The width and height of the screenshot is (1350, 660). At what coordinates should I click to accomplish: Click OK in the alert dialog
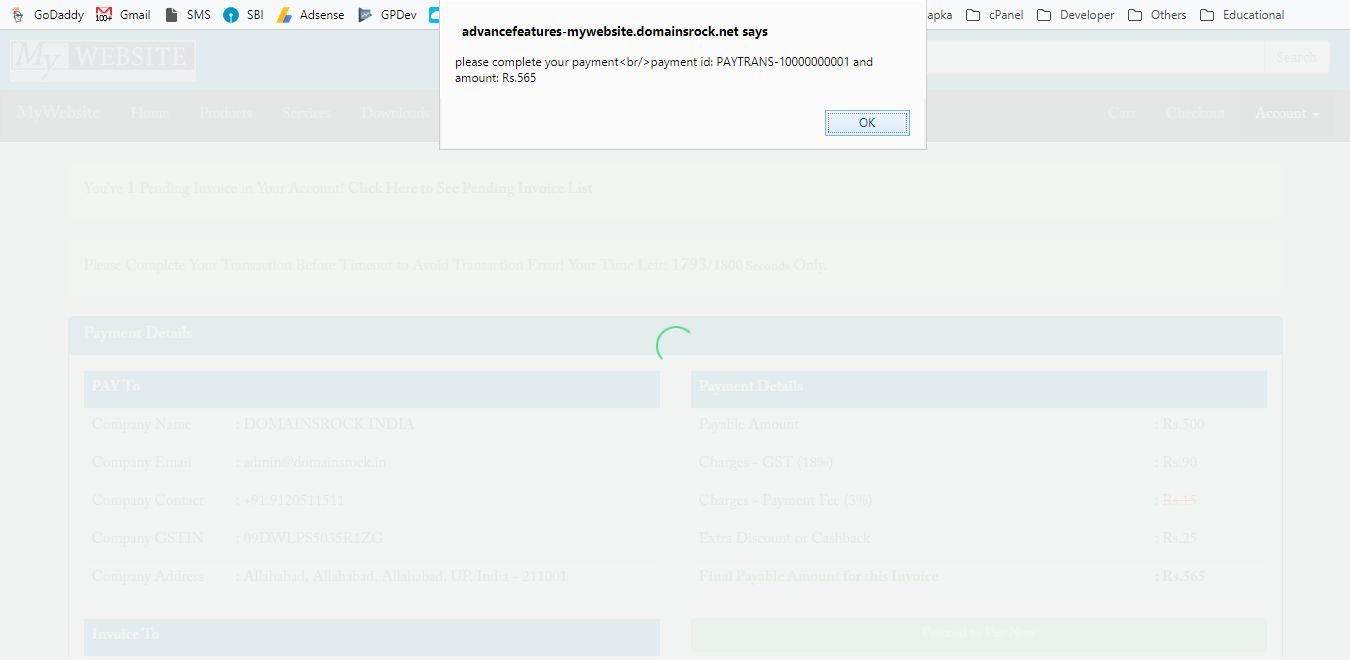(867, 123)
